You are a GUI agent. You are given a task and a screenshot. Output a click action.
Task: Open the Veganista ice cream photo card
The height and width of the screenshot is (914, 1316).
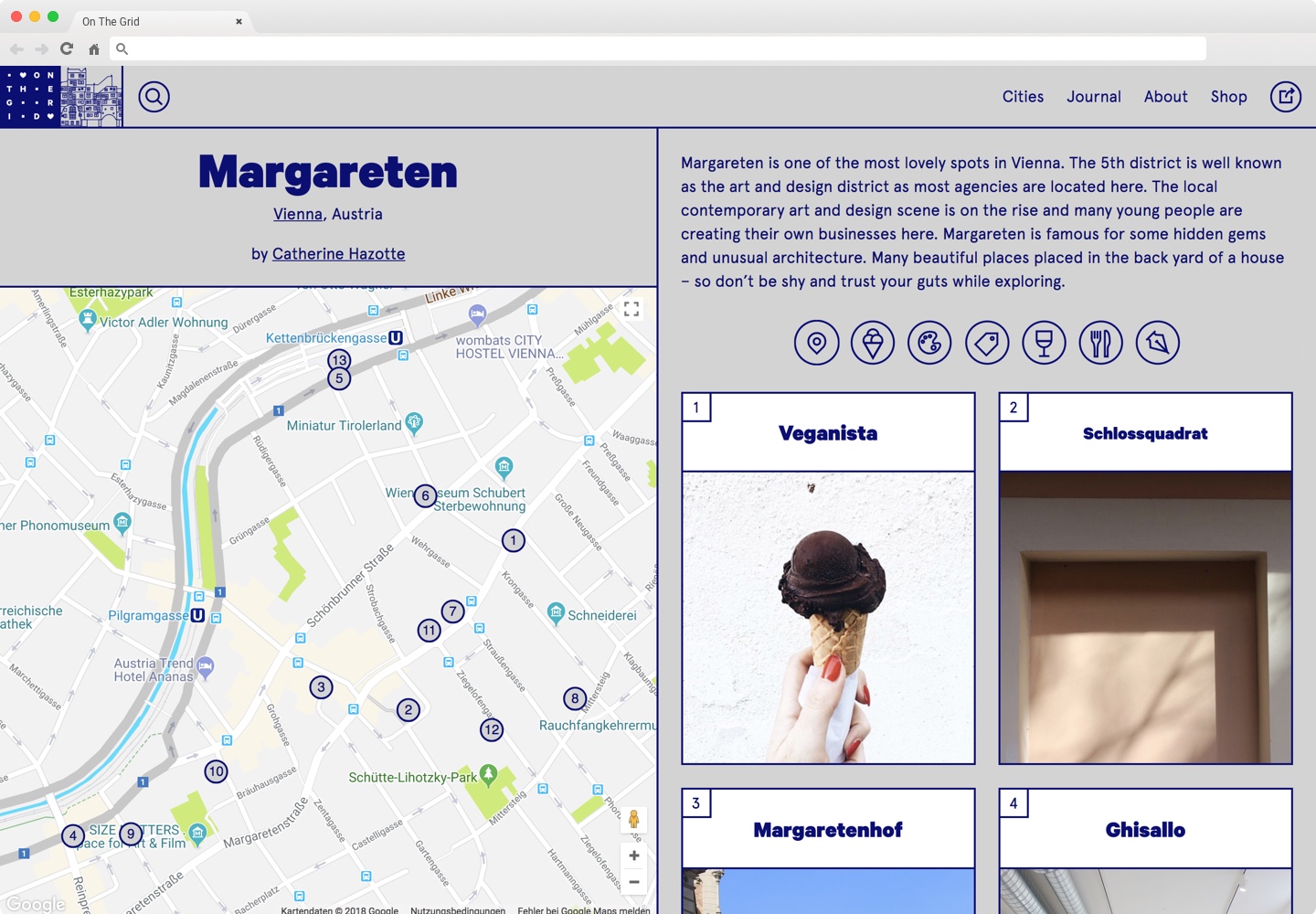(x=828, y=617)
